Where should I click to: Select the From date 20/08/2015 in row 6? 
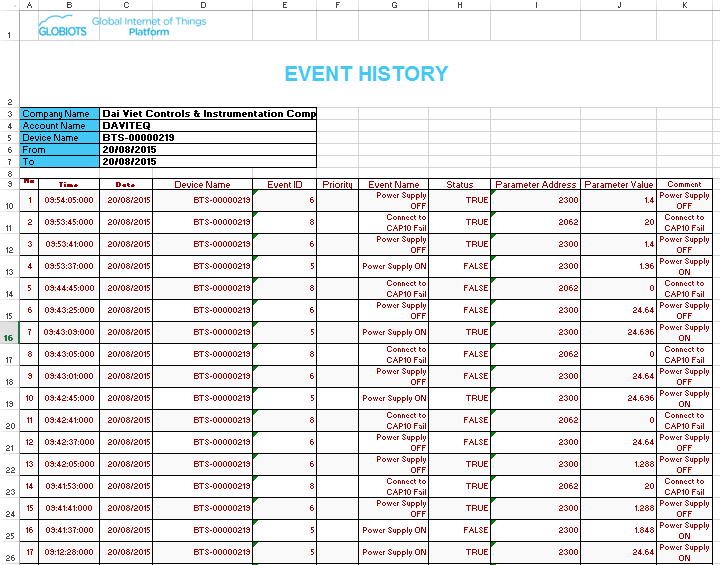[x=208, y=149]
